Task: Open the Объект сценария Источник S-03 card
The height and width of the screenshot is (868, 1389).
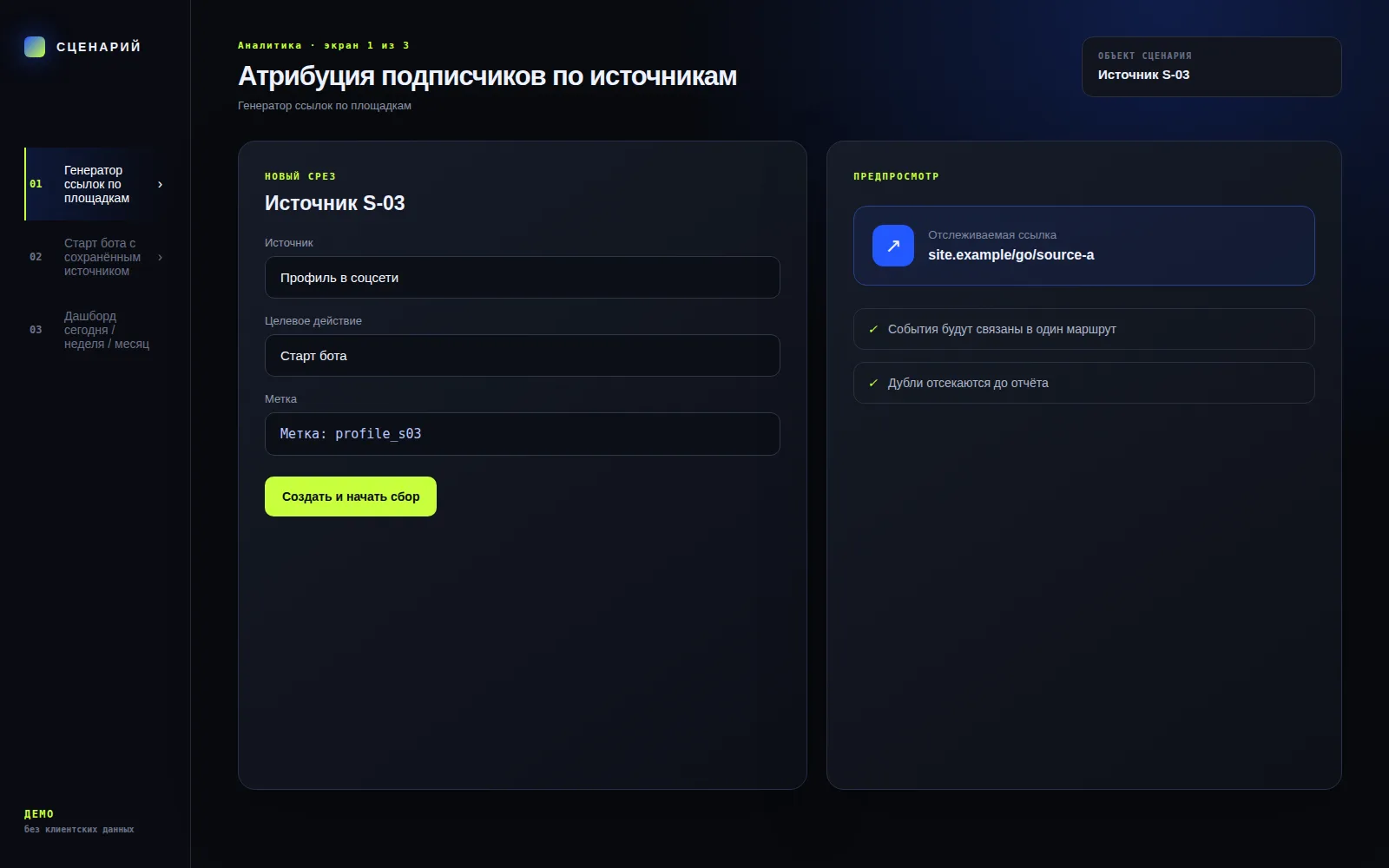Action: [1212, 67]
